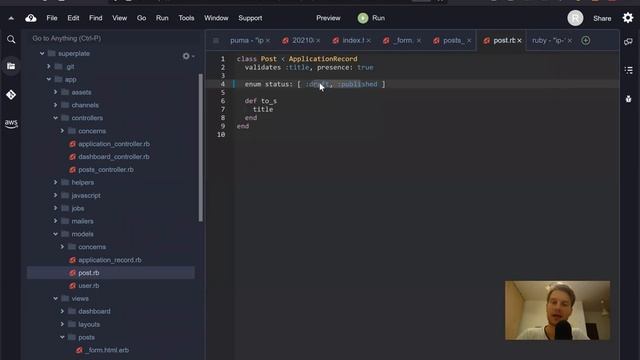Open user.rb in models
Image resolution: width=640 pixels, height=360 pixels.
coord(89,286)
